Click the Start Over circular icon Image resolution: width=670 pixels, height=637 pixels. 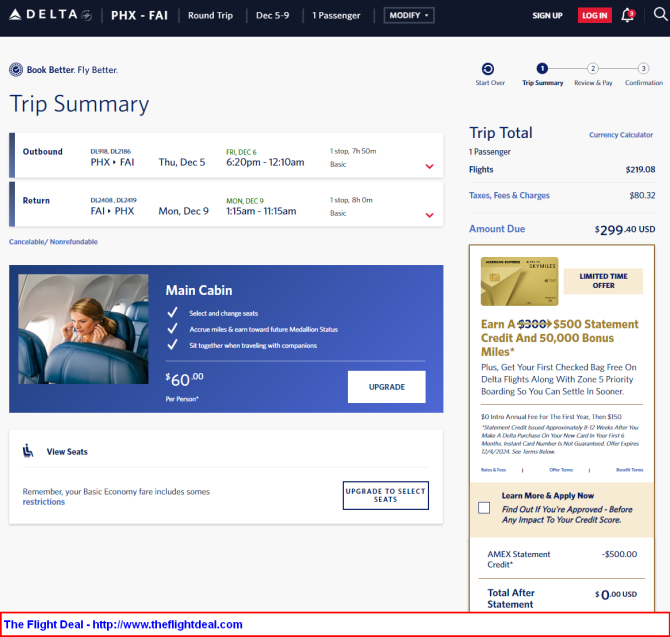pos(488,69)
